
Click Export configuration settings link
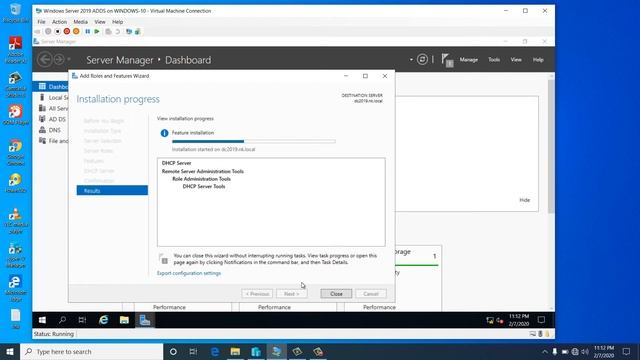(189, 273)
